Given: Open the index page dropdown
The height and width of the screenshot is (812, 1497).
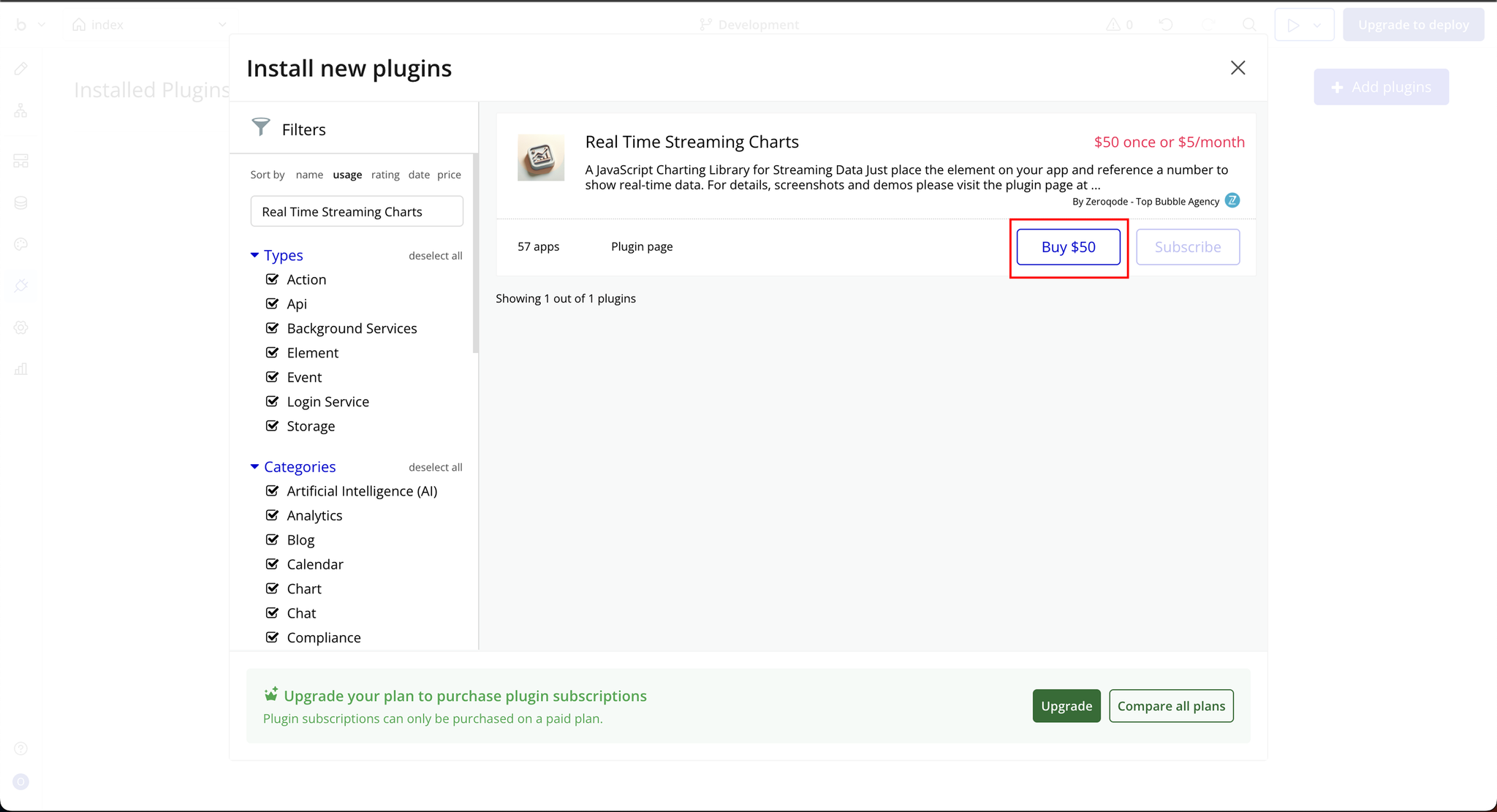Looking at the screenshot, I should [221, 25].
